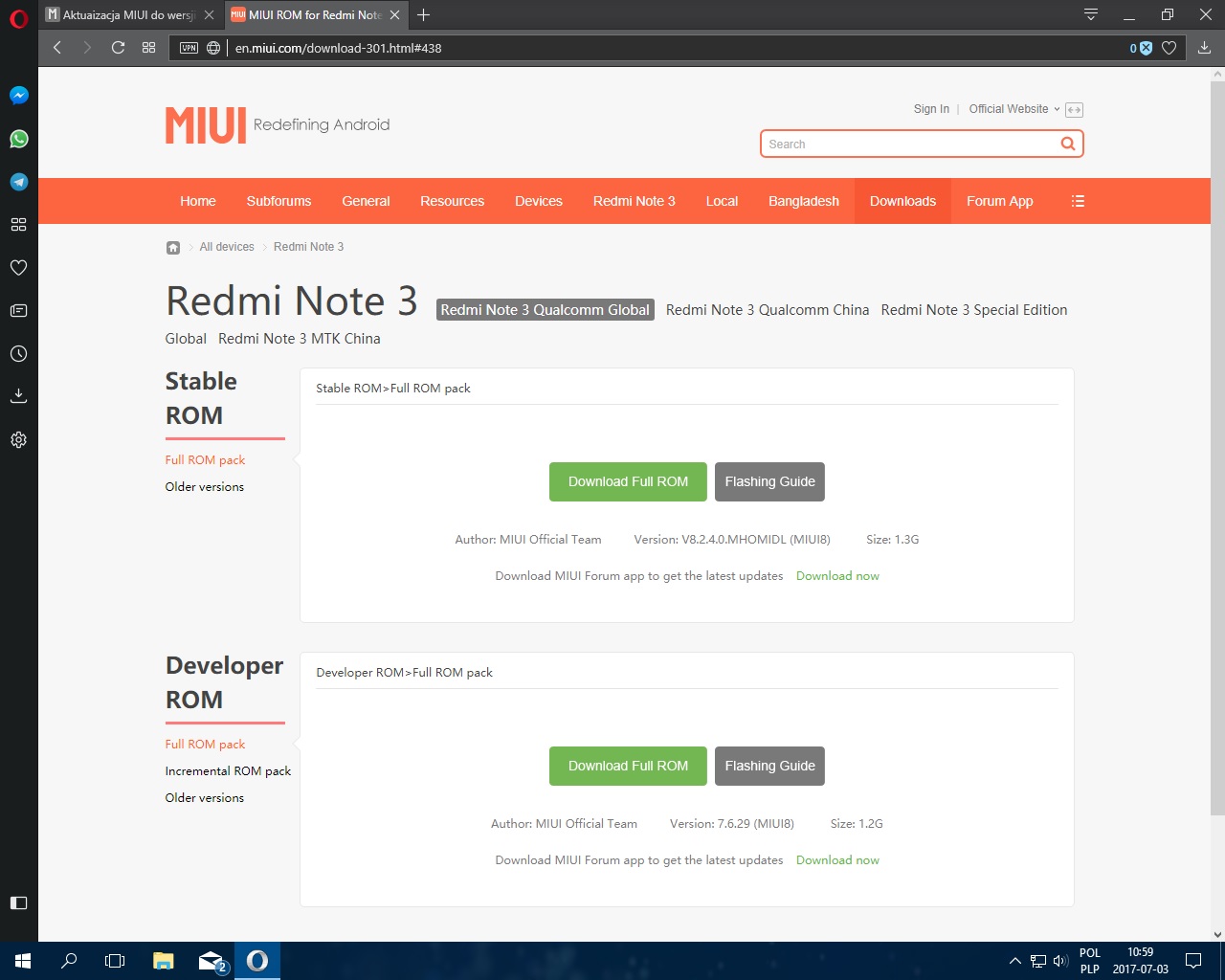Reload the current page

pos(118,48)
